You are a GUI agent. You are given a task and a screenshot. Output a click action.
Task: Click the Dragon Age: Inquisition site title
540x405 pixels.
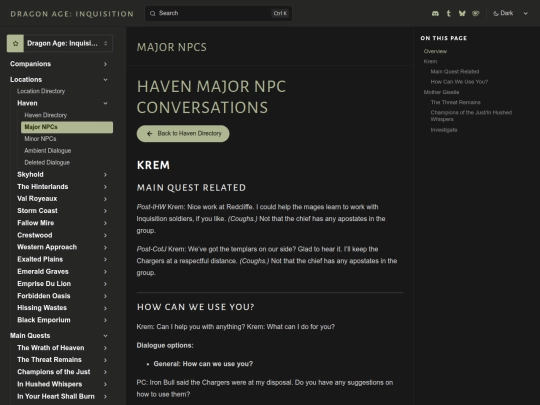pos(72,14)
